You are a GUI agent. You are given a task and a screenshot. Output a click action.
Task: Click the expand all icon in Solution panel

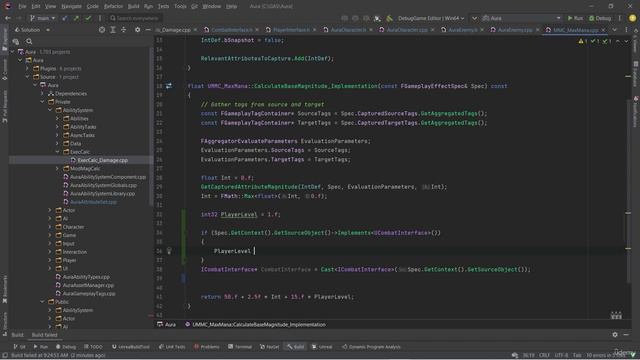113,30
